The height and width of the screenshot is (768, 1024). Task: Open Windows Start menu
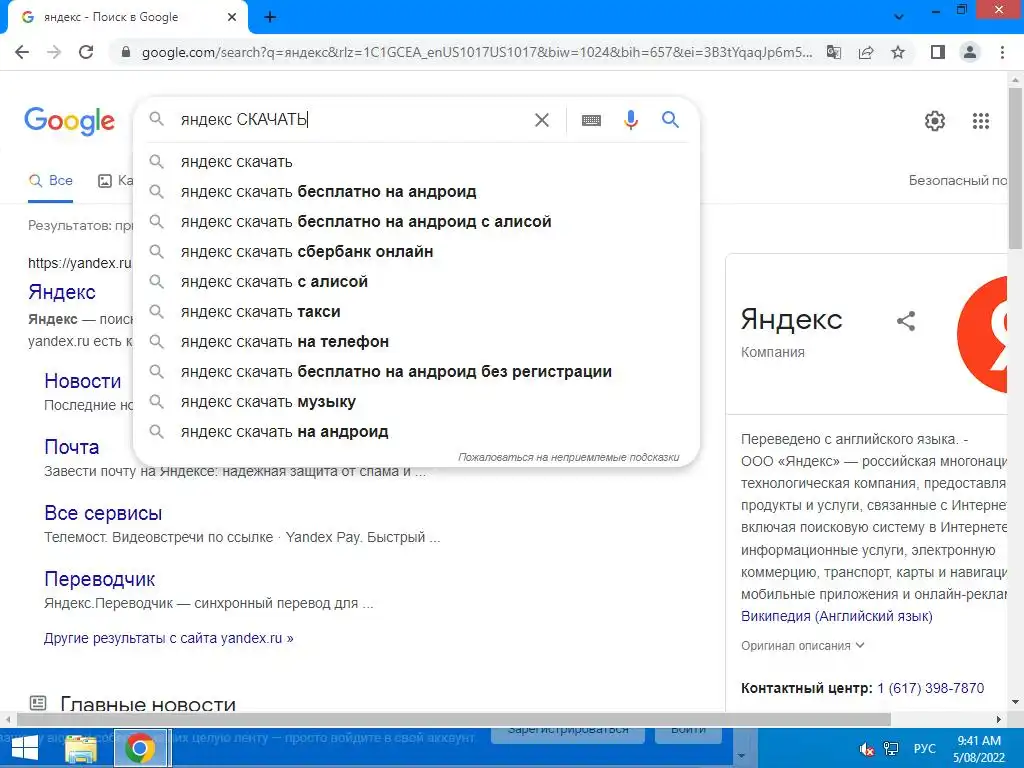[x=24, y=748]
